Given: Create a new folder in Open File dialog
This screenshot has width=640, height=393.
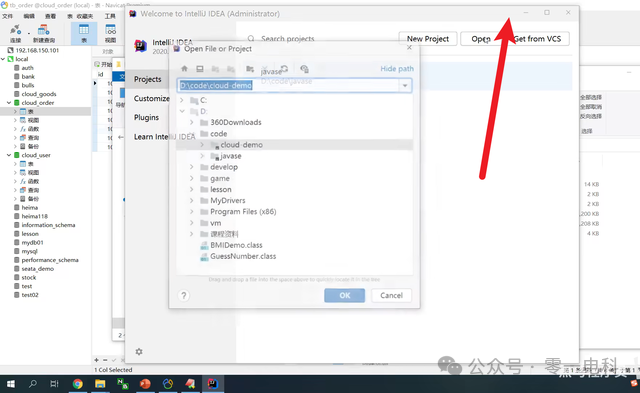Looking at the screenshot, I should (250, 69).
